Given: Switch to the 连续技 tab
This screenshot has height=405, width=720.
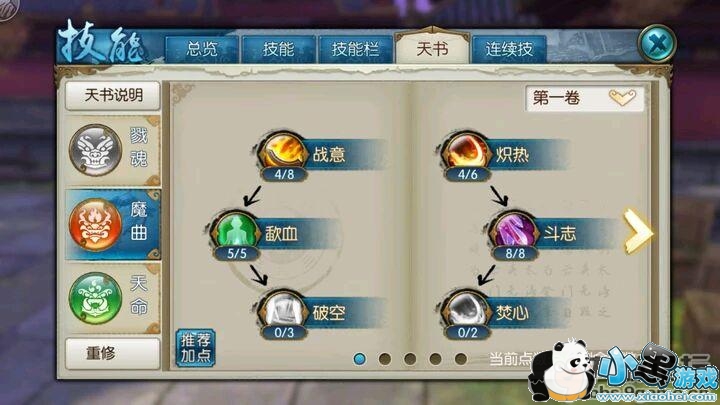Looking at the screenshot, I should pyautogui.click(x=509, y=49).
